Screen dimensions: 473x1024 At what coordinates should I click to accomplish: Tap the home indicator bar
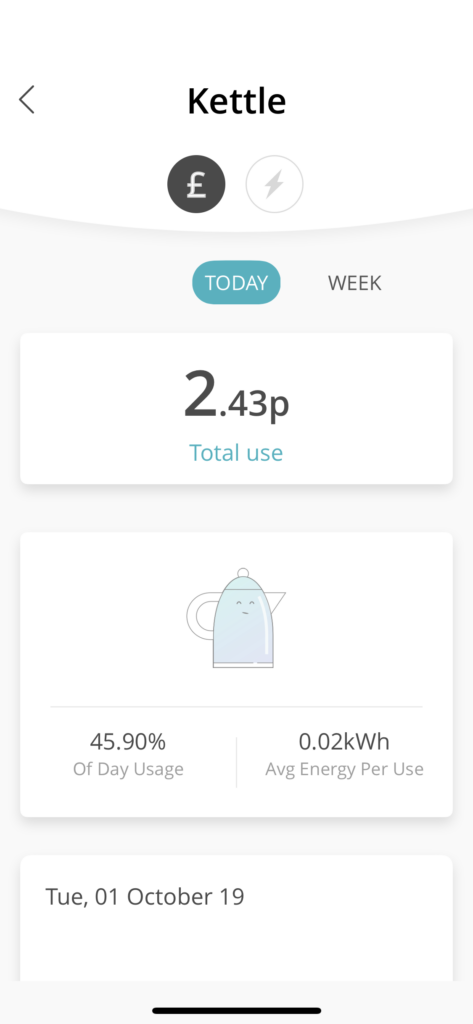point(236,1010)
